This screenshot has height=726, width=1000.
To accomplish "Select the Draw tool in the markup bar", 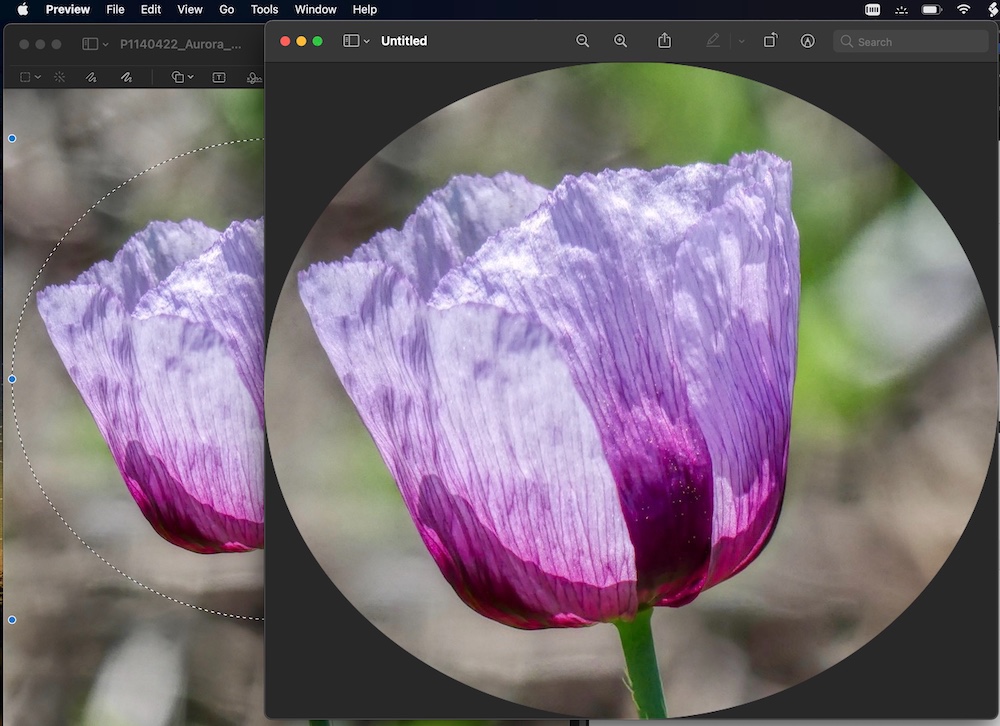I will pyautogui.click(x=126, y=77).
